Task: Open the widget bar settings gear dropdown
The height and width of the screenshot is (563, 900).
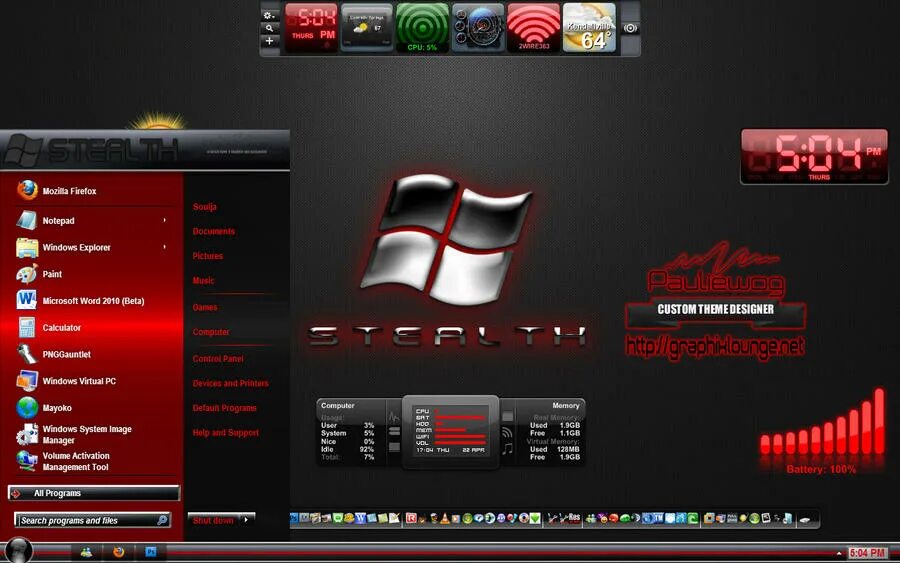Action: click(269, 15)
